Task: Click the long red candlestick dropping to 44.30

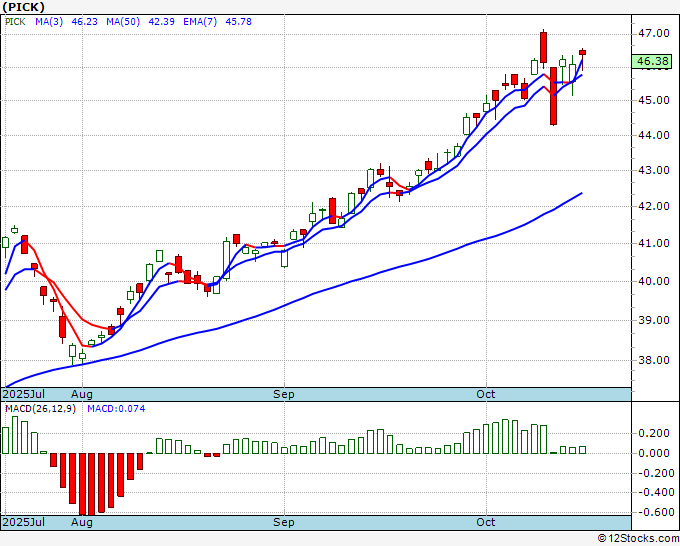Action: (553, 96)
